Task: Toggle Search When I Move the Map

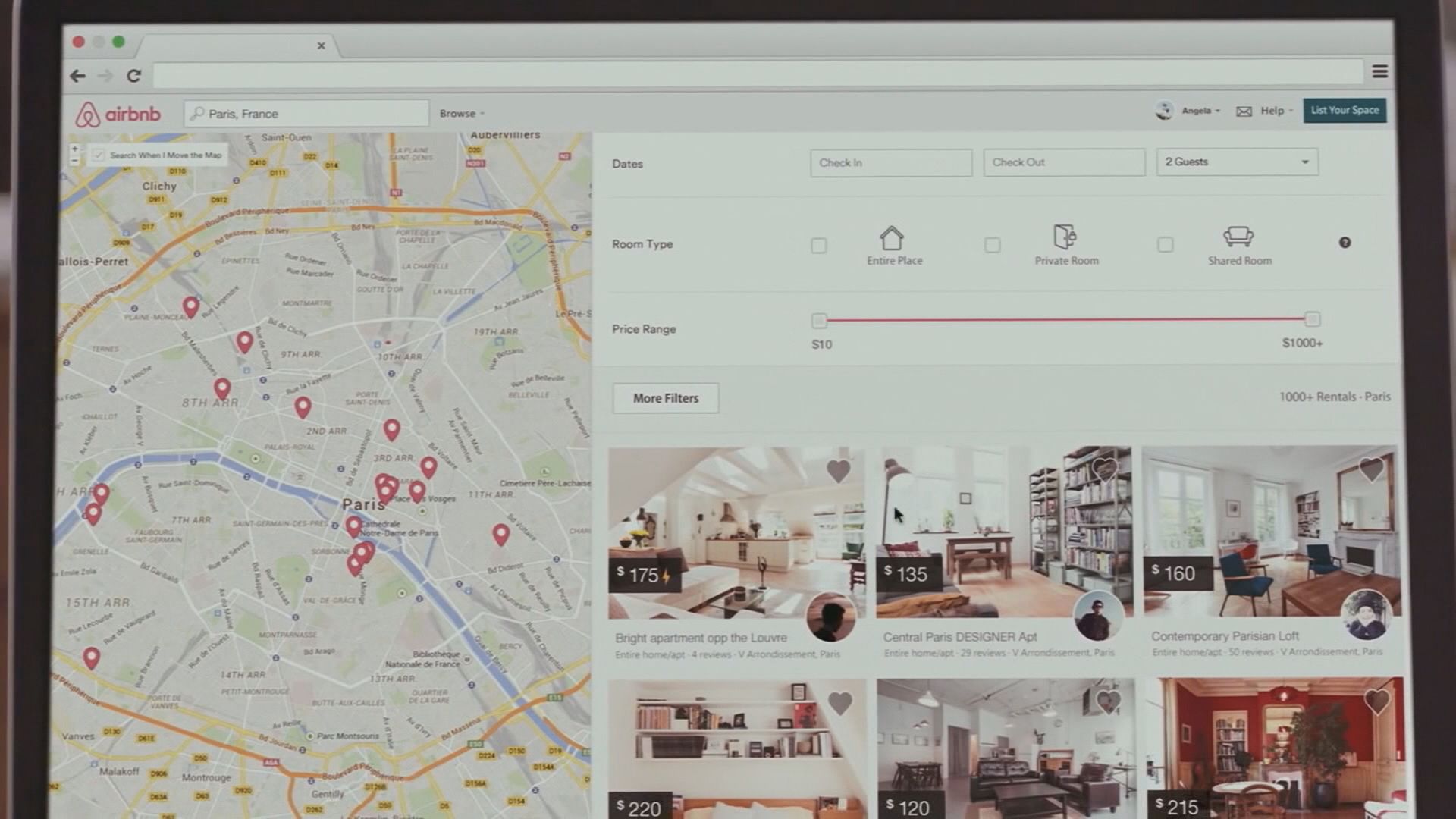Action: [x=98, y=155]
